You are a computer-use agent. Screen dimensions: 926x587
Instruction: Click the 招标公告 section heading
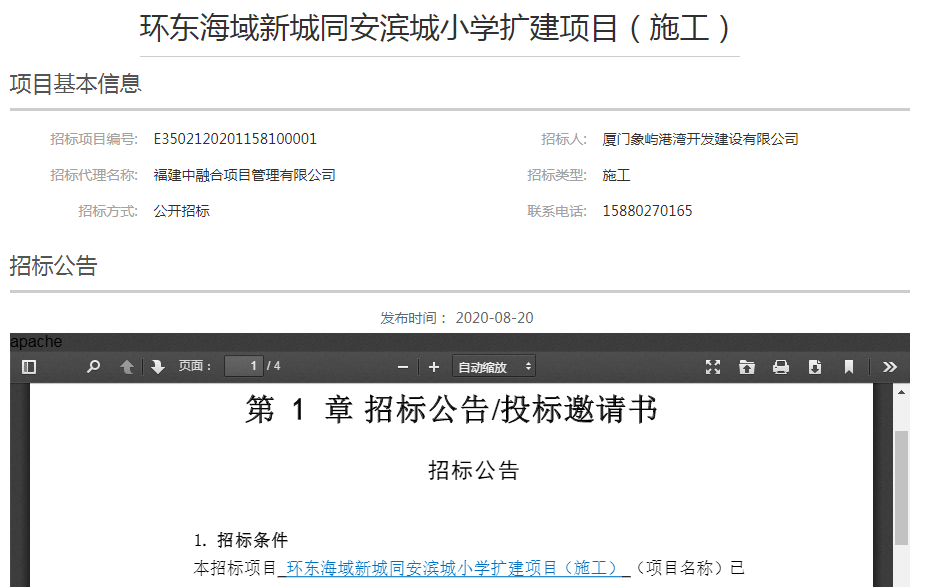pos(54,266)
